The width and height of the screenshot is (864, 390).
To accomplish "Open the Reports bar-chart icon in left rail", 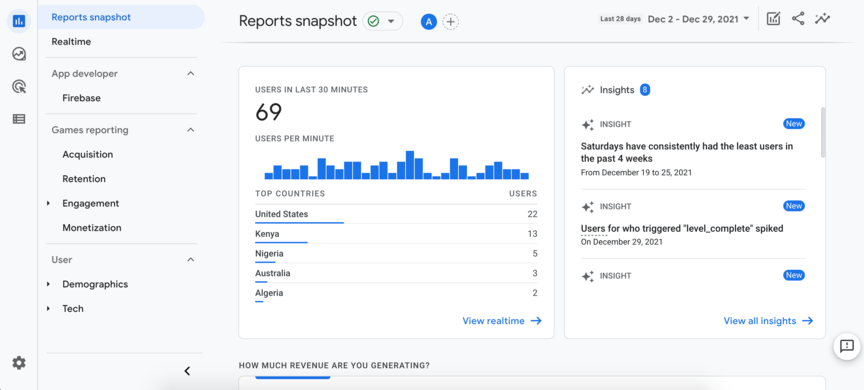I will click(19, 21).
